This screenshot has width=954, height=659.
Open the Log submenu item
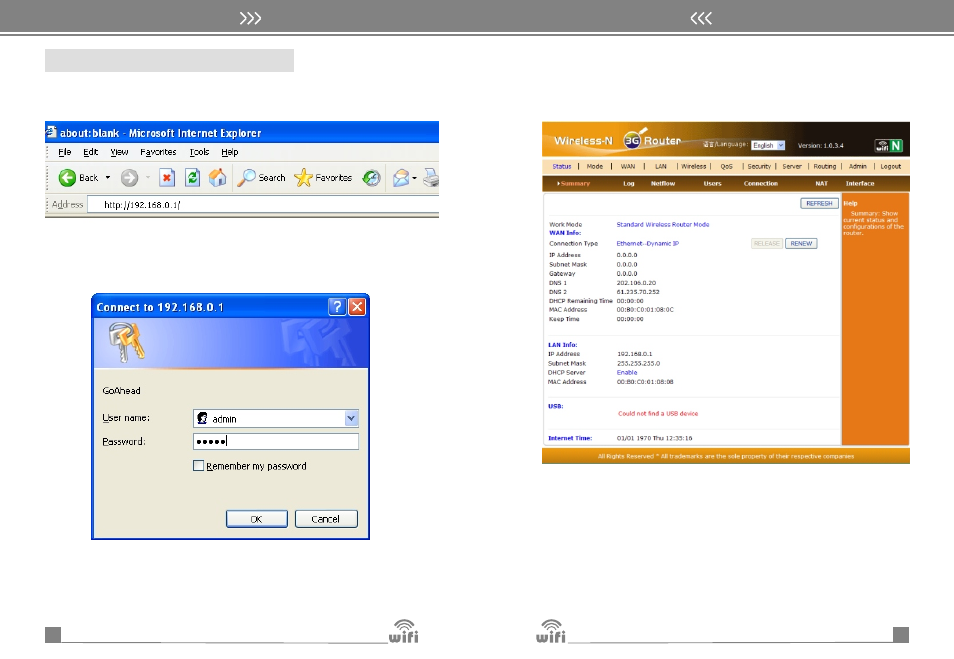[628, 183]
